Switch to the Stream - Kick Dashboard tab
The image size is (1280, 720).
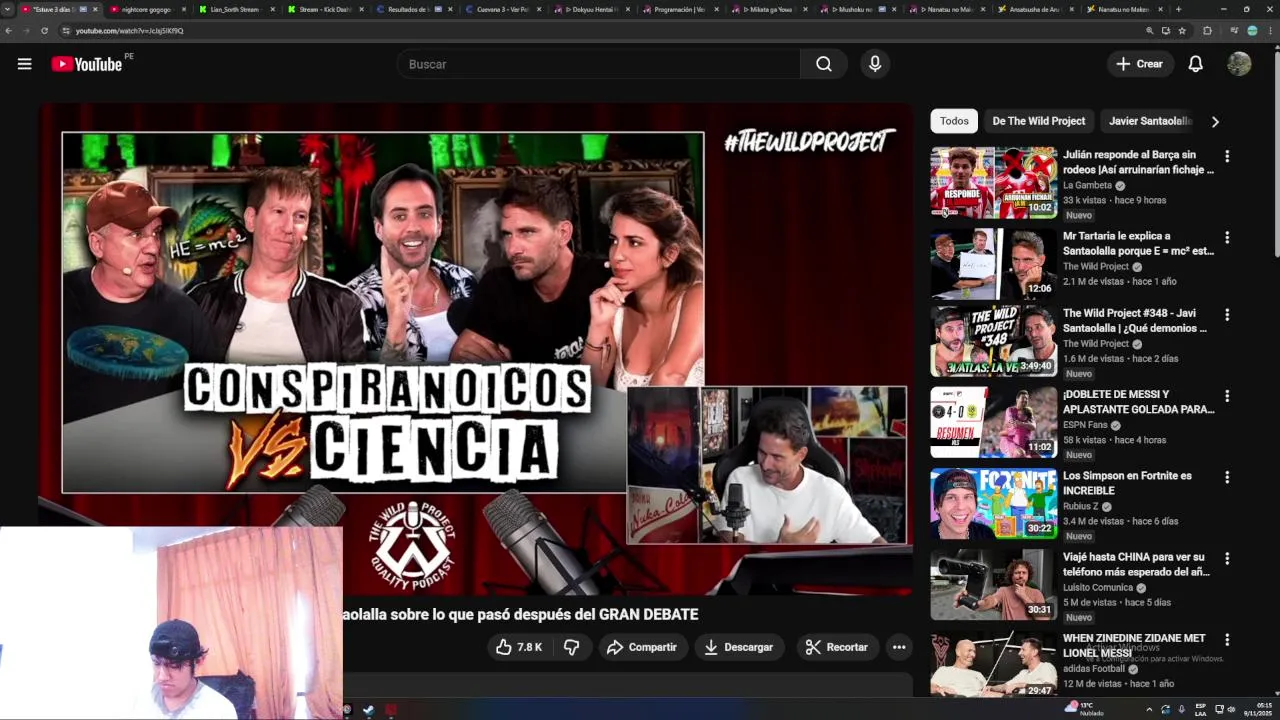click(x=324, y=9)
